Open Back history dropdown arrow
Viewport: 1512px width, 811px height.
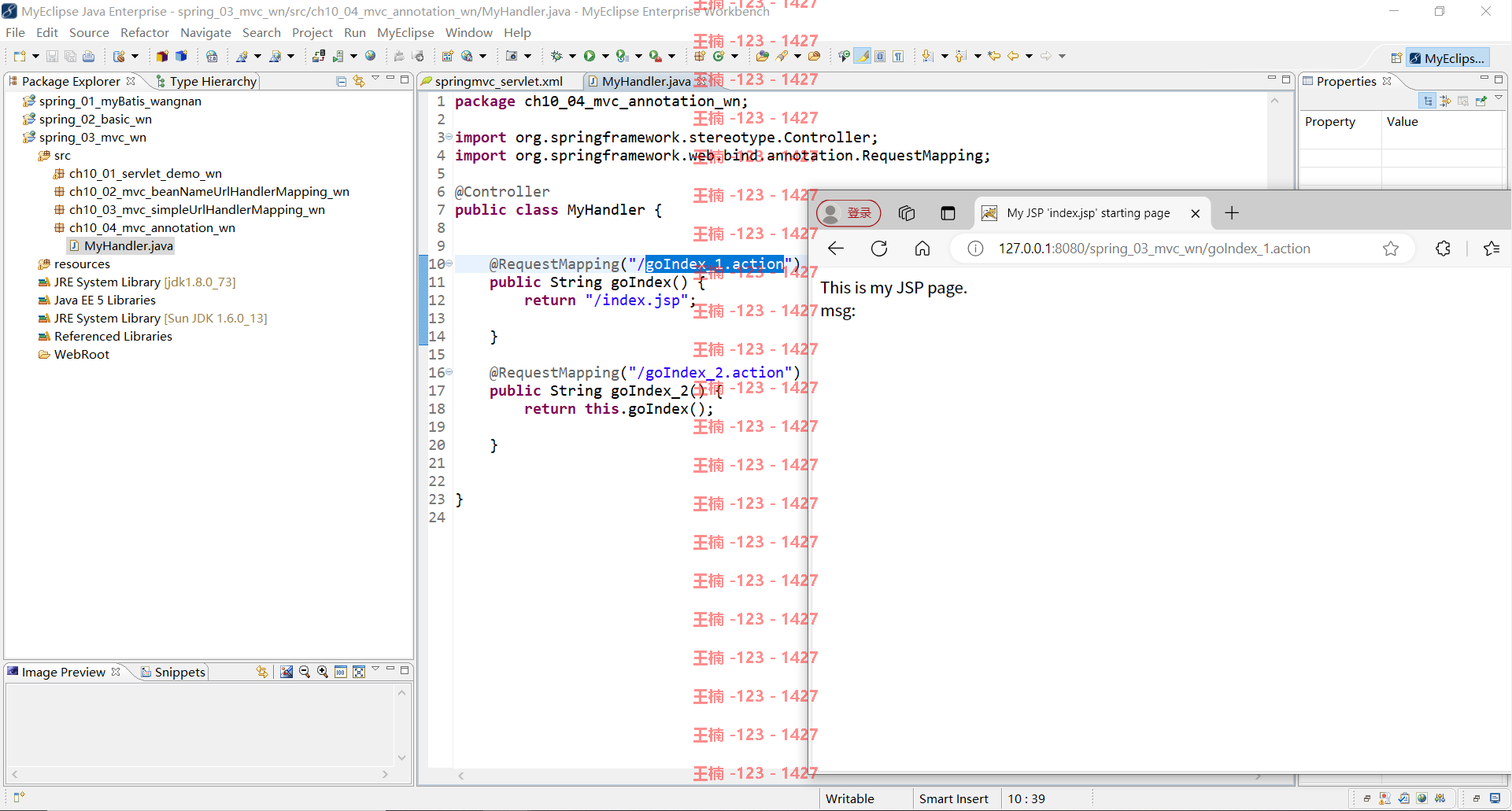pos(1029,56)
